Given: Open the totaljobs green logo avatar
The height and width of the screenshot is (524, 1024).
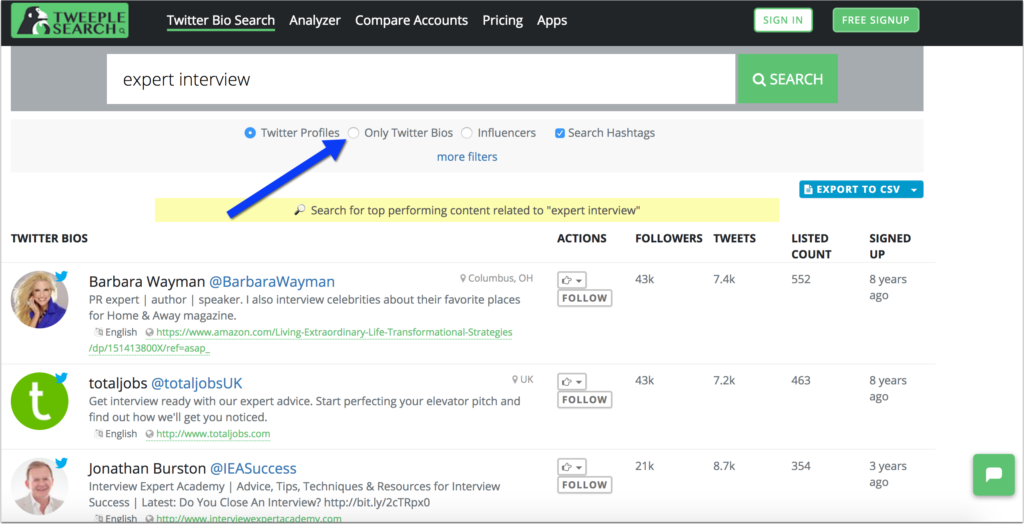Looking at the screenshot, I should click(39, 401).
